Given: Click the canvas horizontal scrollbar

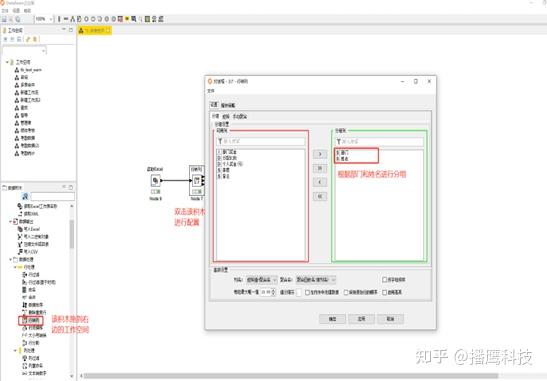Looking at the screenshot, I should click(x=291, y=376).
